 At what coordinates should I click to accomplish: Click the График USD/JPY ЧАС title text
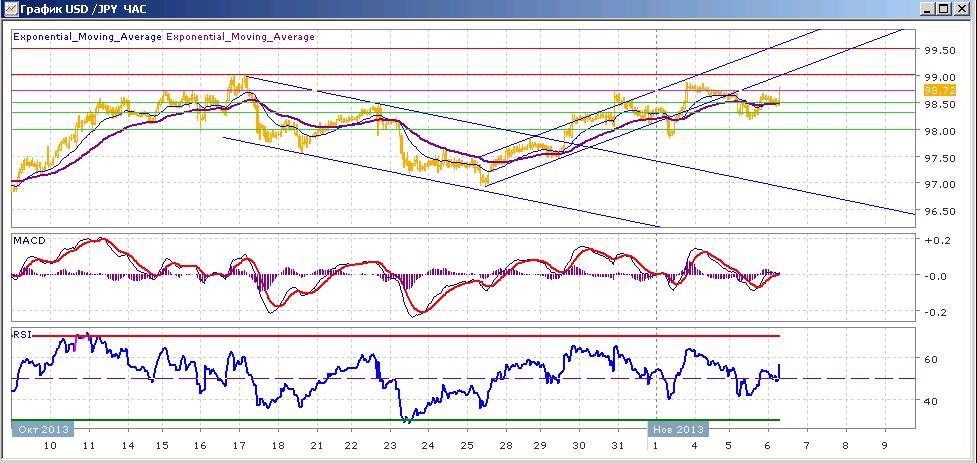coord(84,9)
